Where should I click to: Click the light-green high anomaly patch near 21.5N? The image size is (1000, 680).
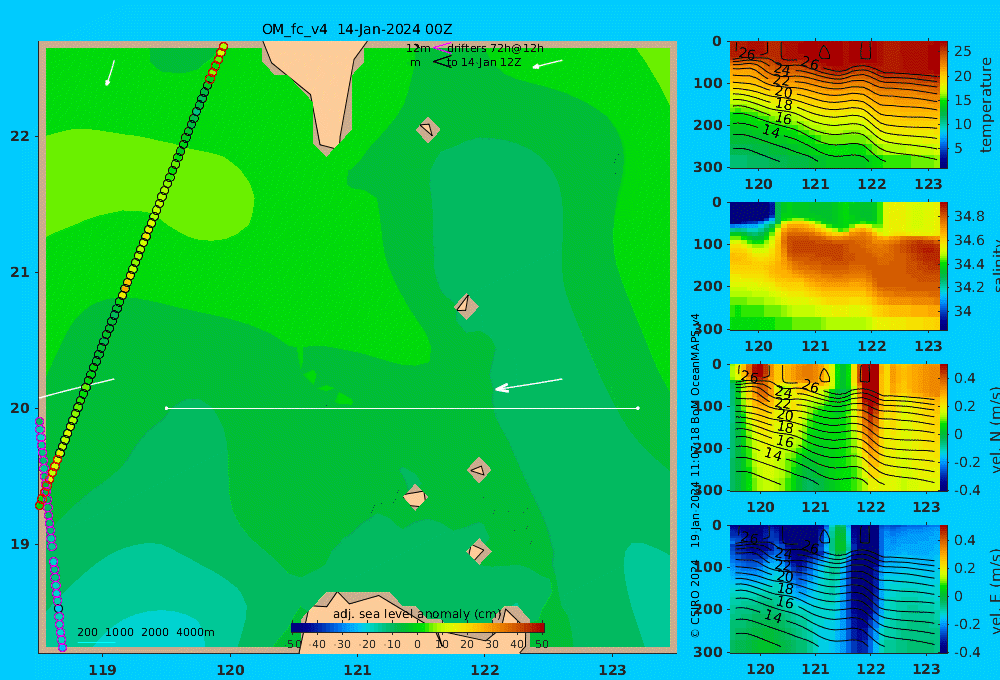coord(150,185)
